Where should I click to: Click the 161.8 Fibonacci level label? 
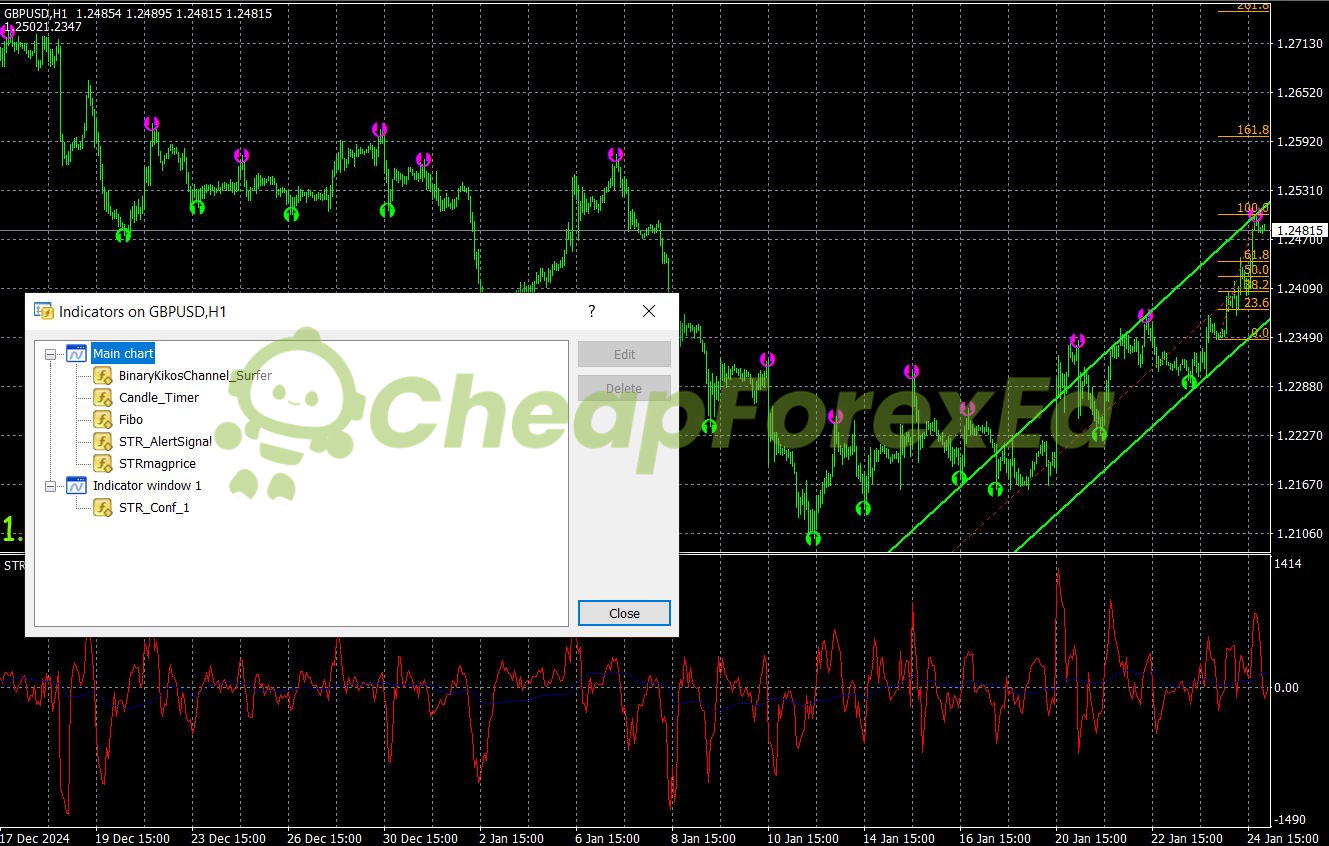pyautogui.click(x=1252, y=130)
